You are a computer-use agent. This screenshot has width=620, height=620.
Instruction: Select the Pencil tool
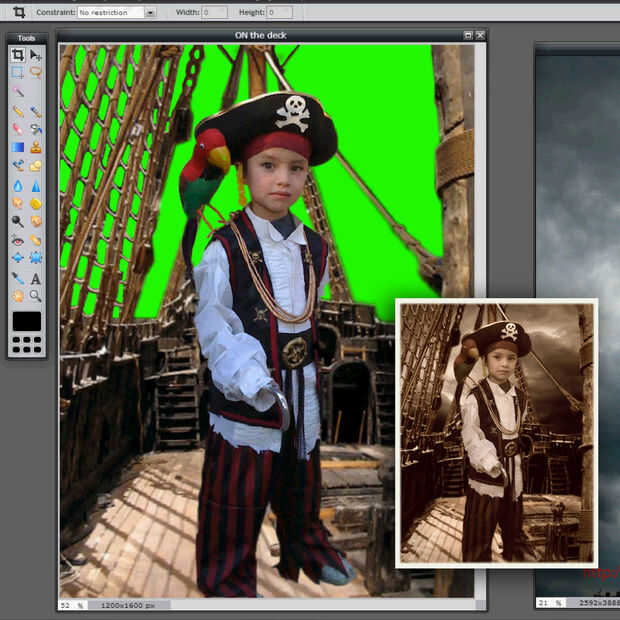17,112
